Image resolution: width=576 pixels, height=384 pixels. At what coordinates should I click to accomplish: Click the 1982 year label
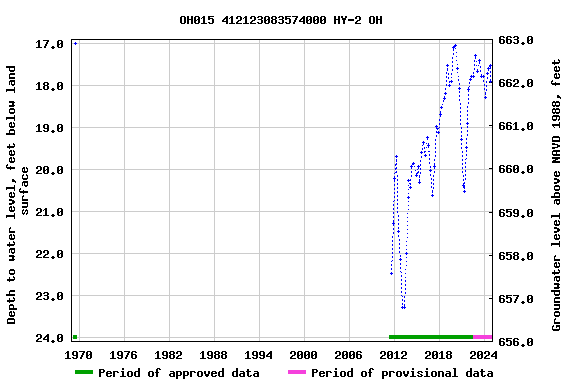coord(168,355)
